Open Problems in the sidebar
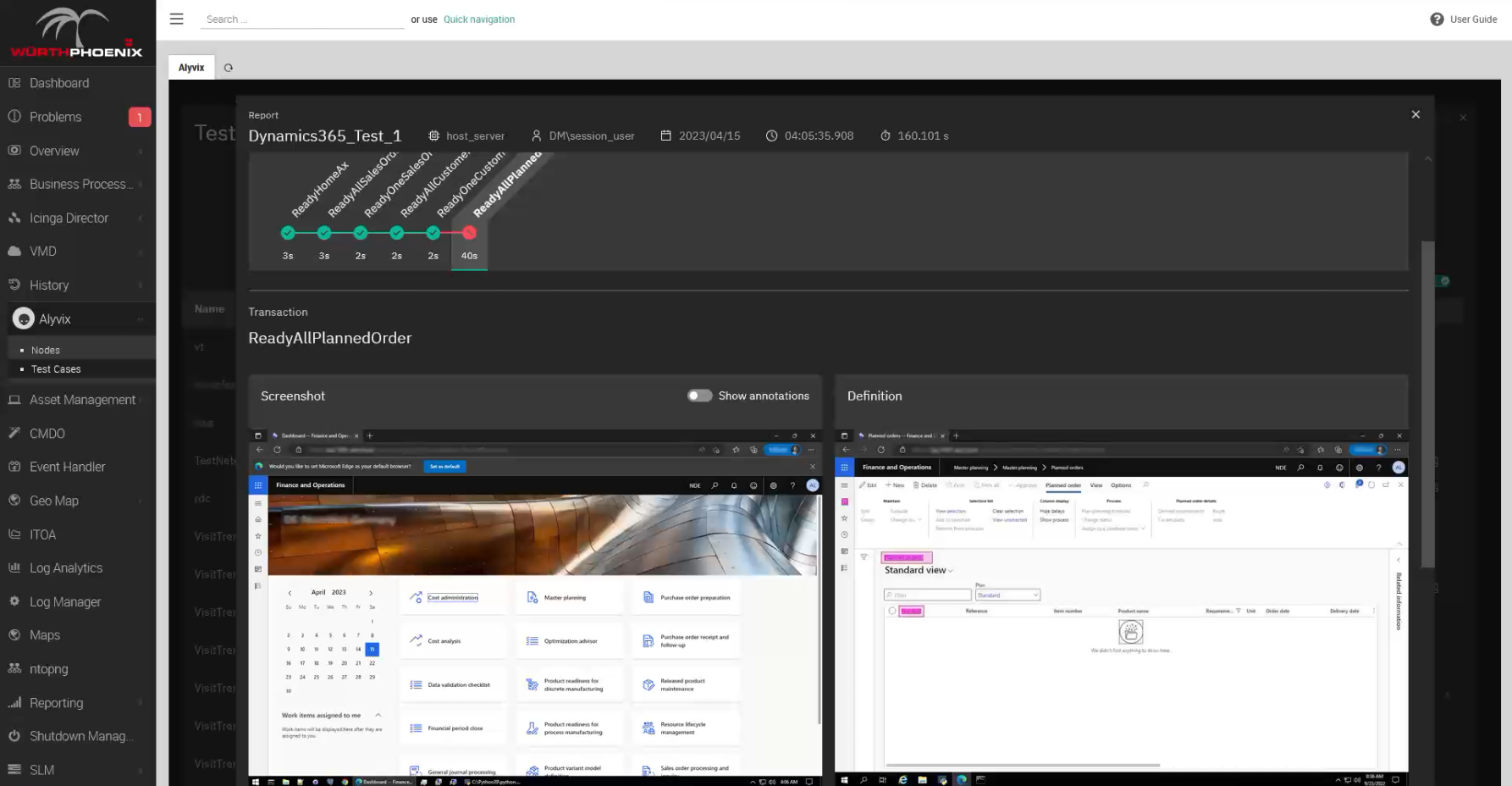Image resolution: width=1512 pixels, height=786 pixels. (56, 117)
